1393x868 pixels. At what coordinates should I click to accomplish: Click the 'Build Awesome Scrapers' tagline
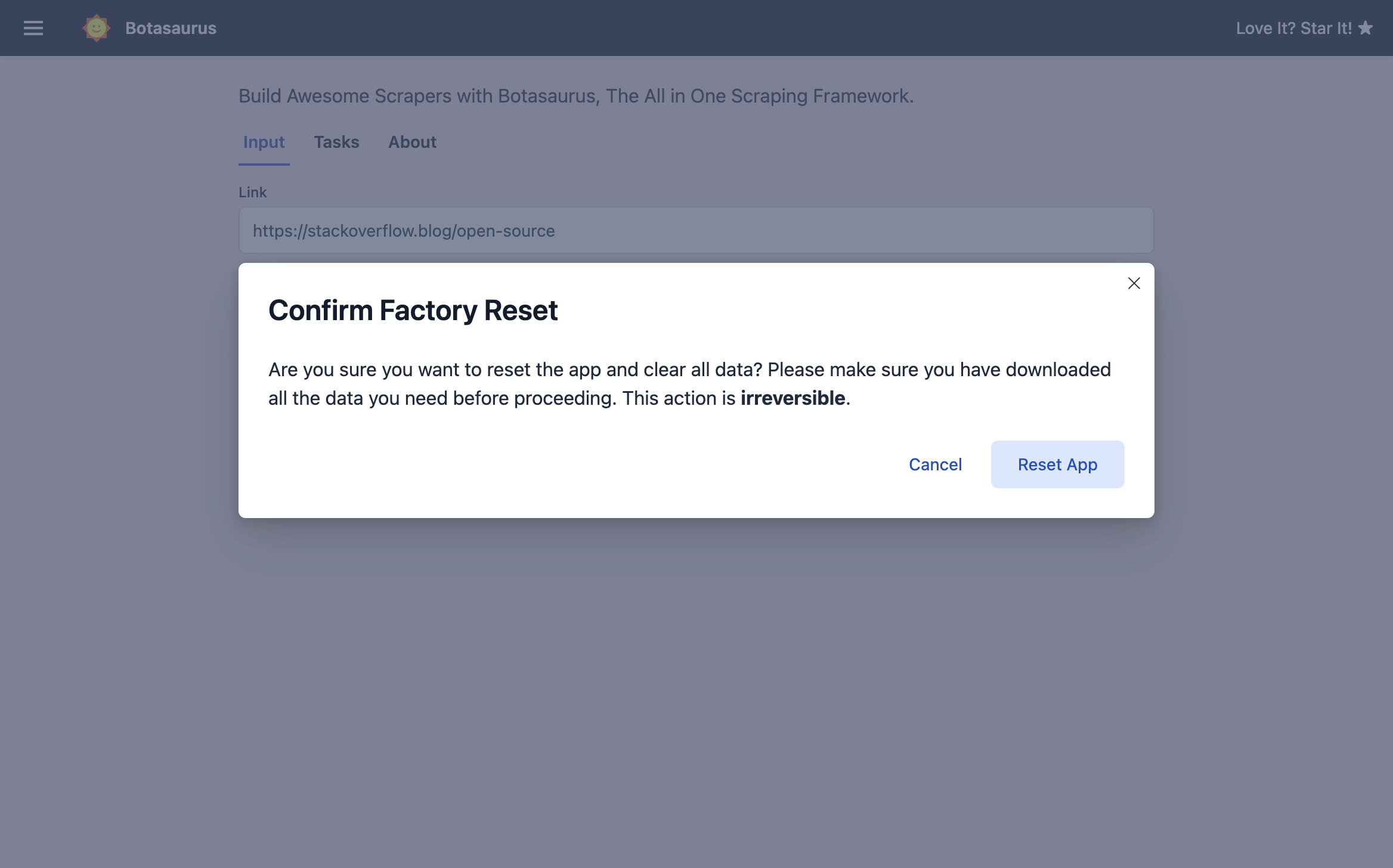coord(575,96)
